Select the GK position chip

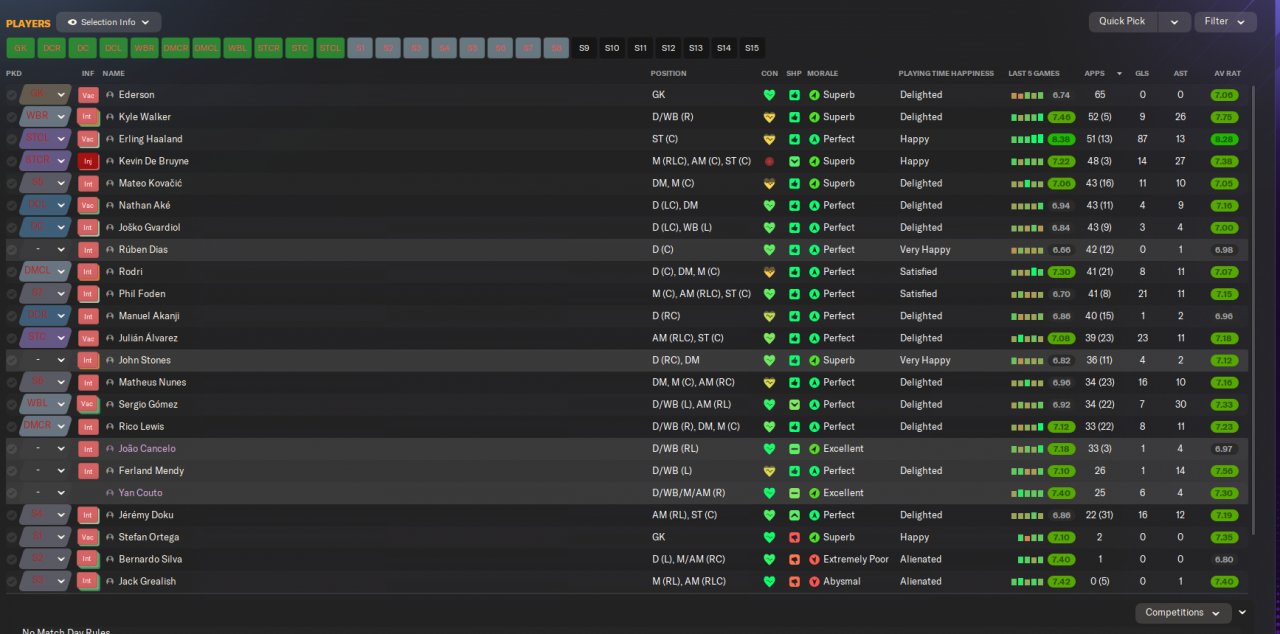pos(20,48)
